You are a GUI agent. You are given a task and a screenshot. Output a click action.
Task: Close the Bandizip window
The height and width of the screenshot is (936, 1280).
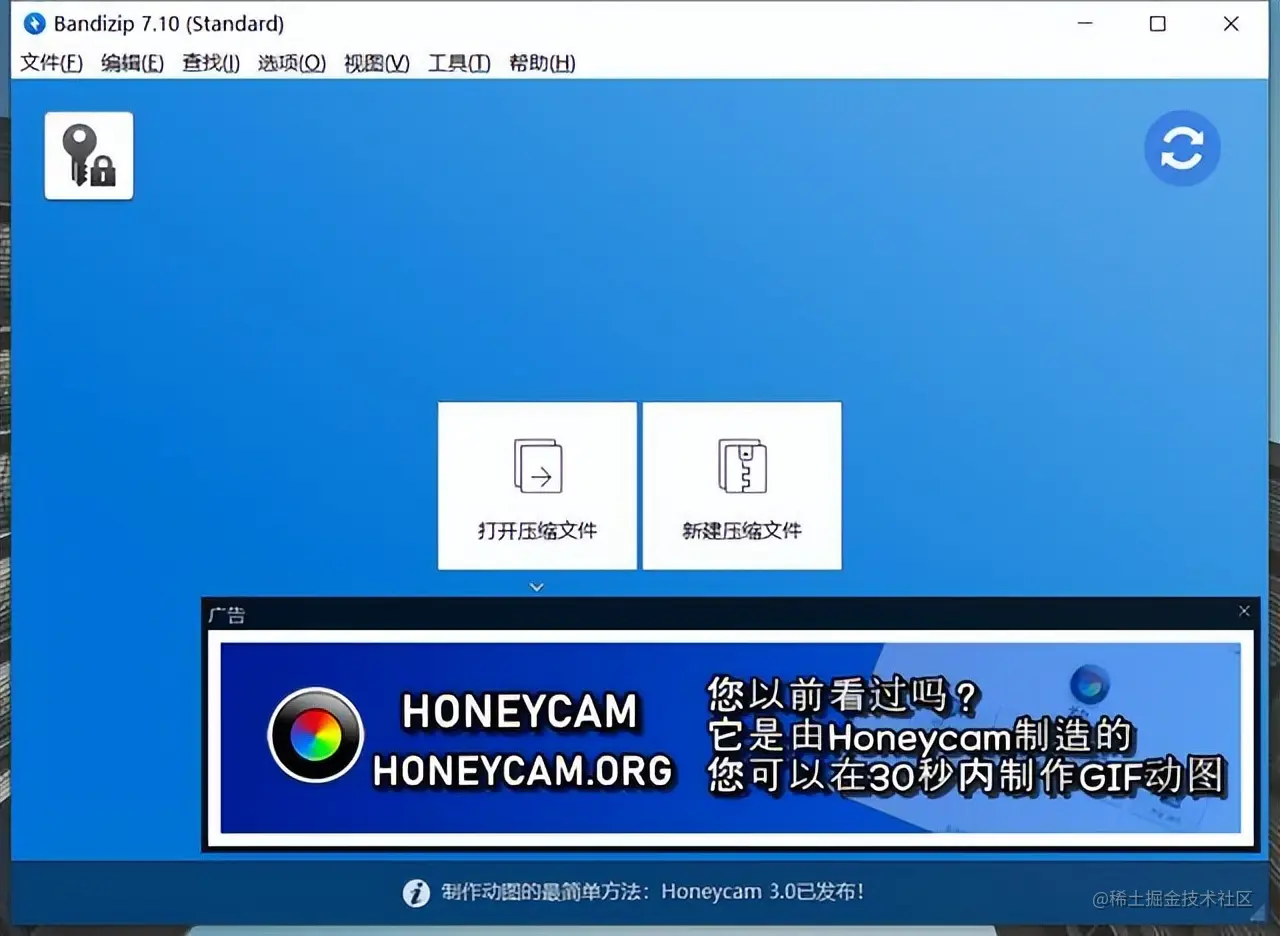1231,23
